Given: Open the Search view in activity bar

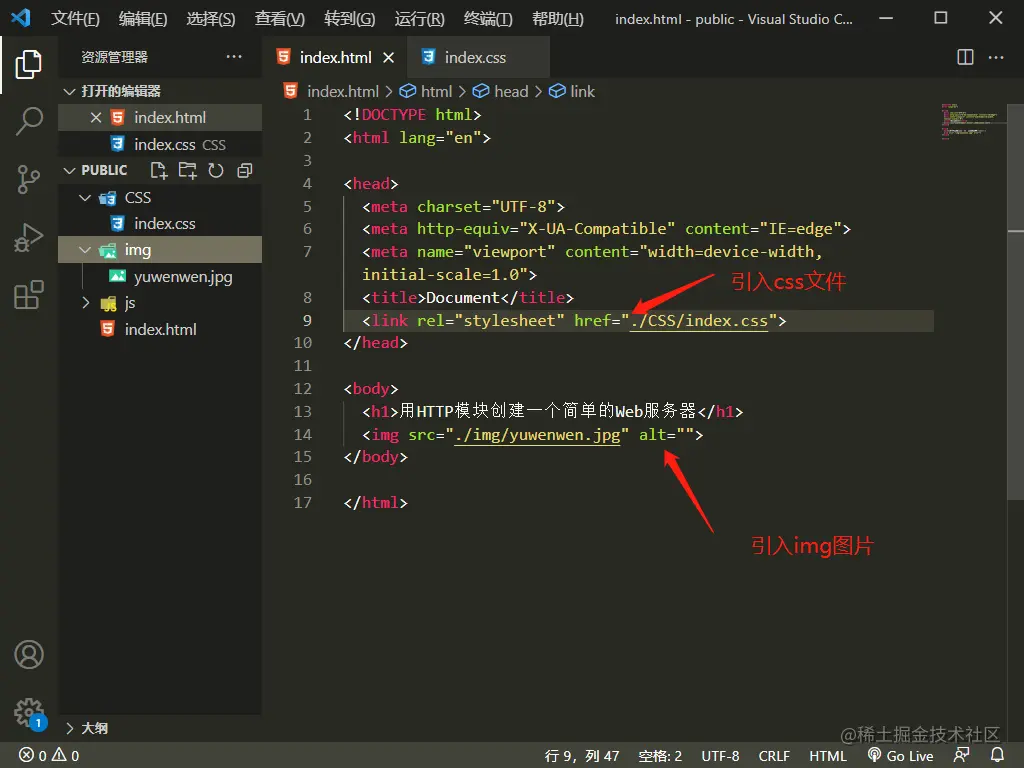Looking at the screenshot, I should point(28,121).
